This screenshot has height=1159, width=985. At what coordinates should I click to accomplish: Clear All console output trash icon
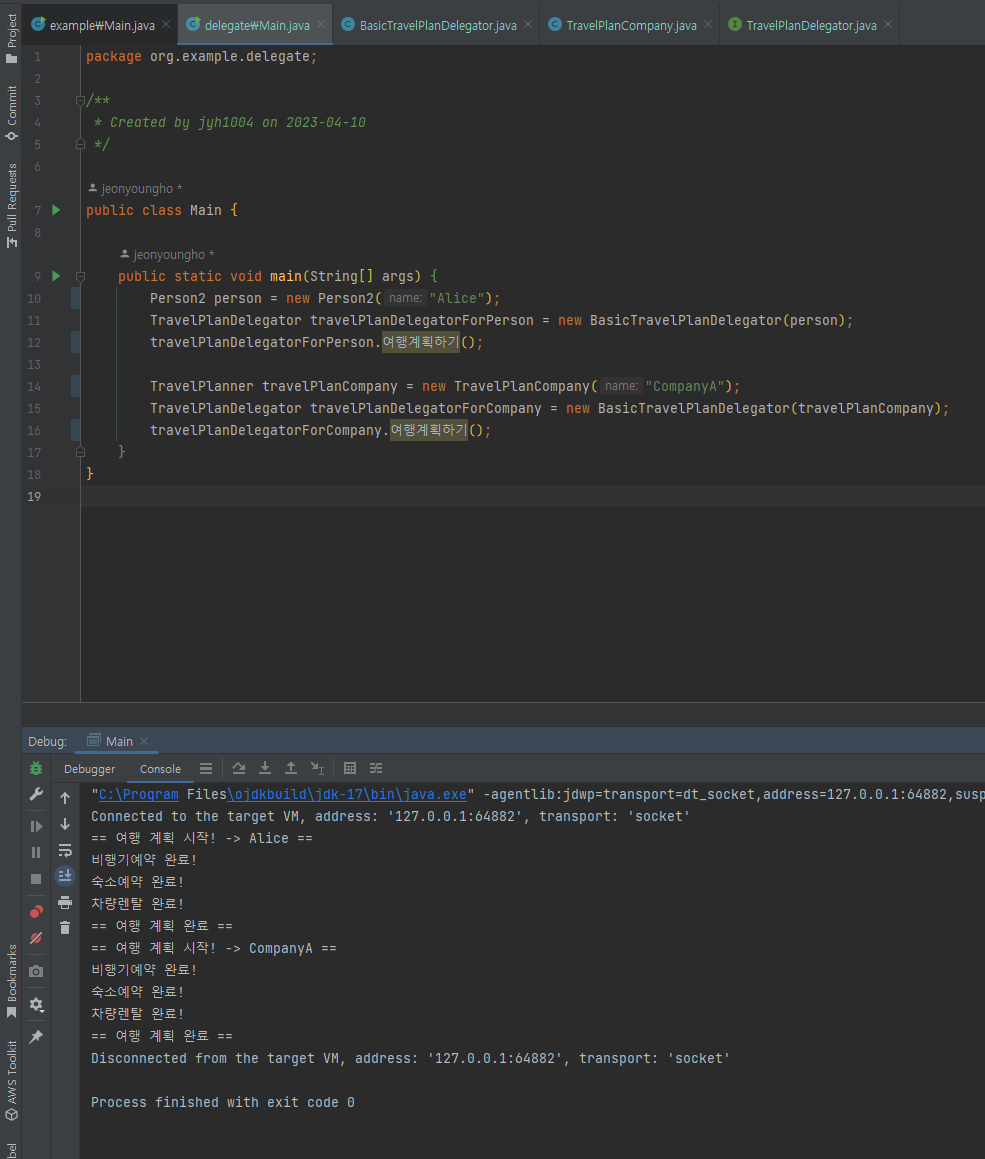point(65,928)
